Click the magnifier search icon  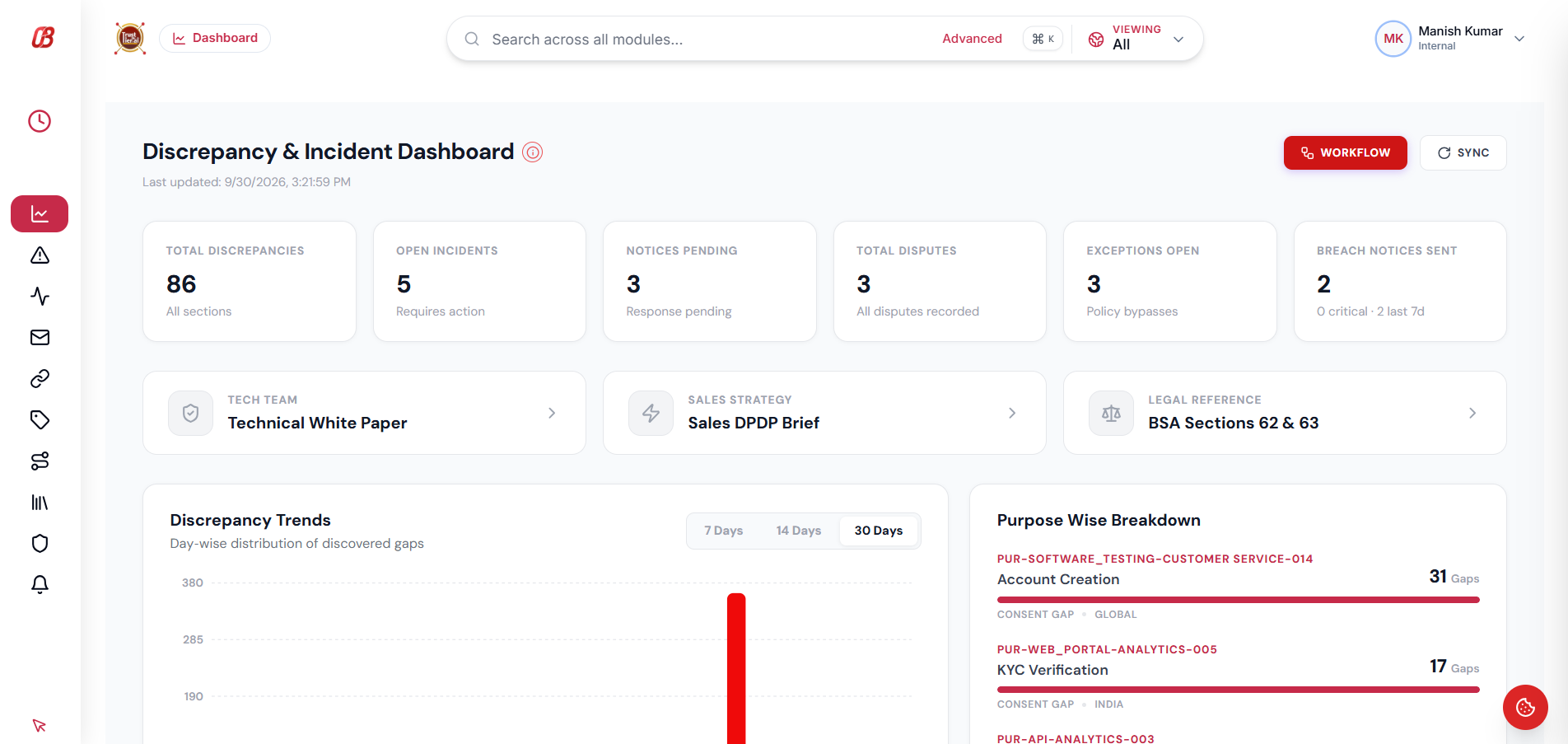pyautogui.click(x=472, y=39)
